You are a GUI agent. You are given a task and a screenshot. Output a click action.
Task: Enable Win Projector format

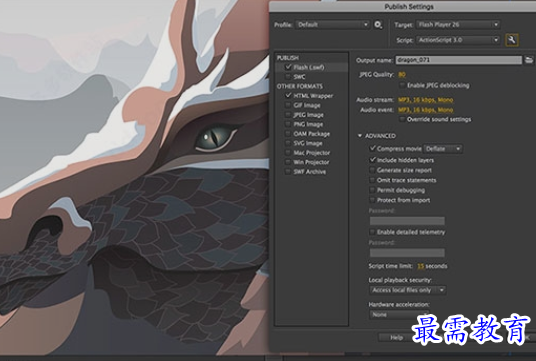288,162
